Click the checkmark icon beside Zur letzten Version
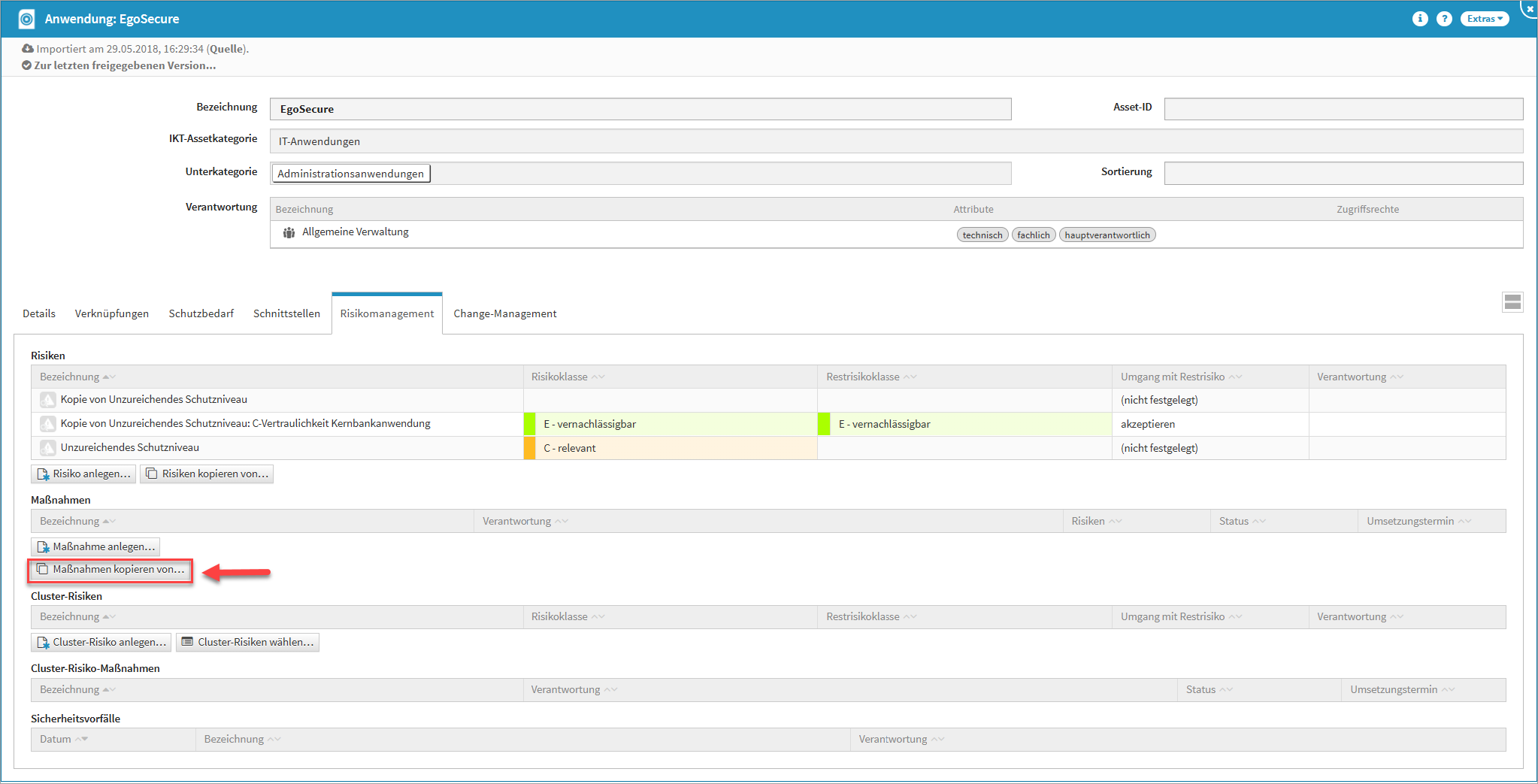Viewport: 1538px width, 784px height. pos(27,65)
